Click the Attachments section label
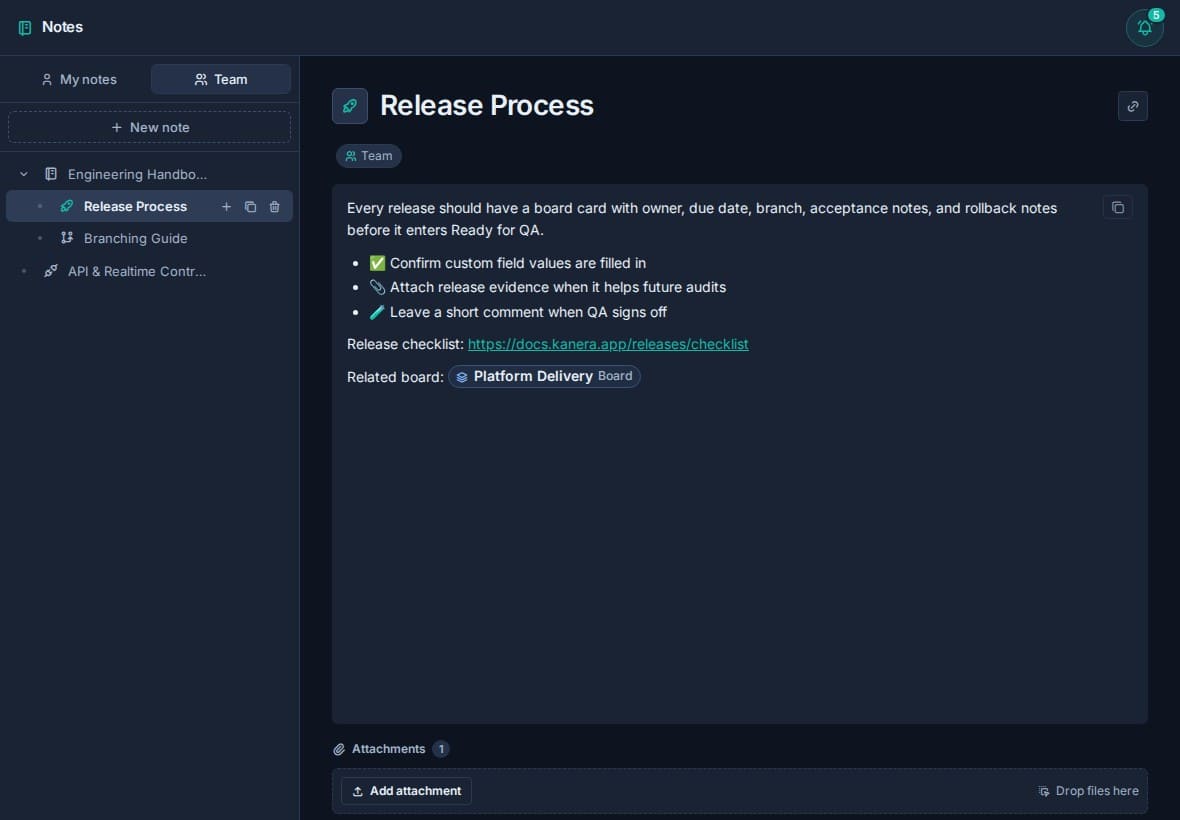This screenshot has width=1180, height=820. coord(388,749)
